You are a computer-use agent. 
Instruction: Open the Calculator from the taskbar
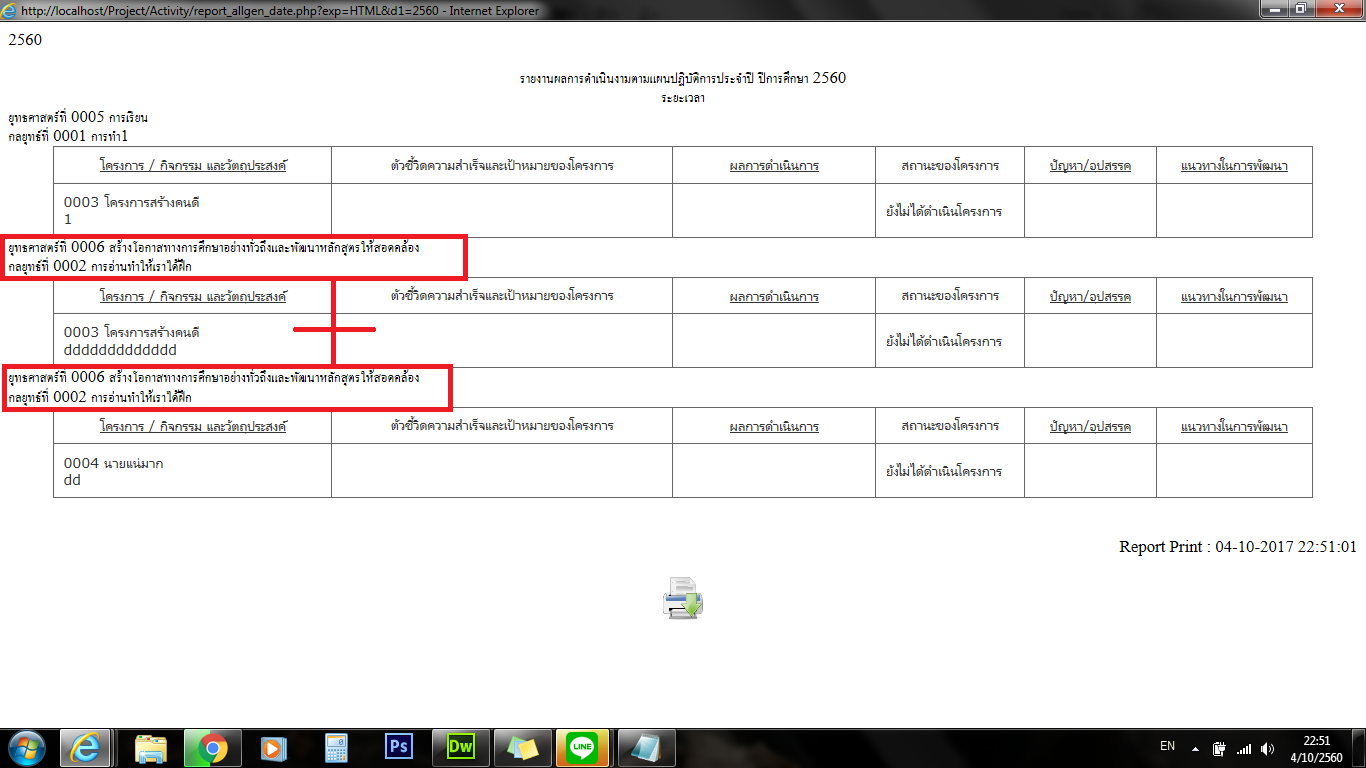(336, 747)
